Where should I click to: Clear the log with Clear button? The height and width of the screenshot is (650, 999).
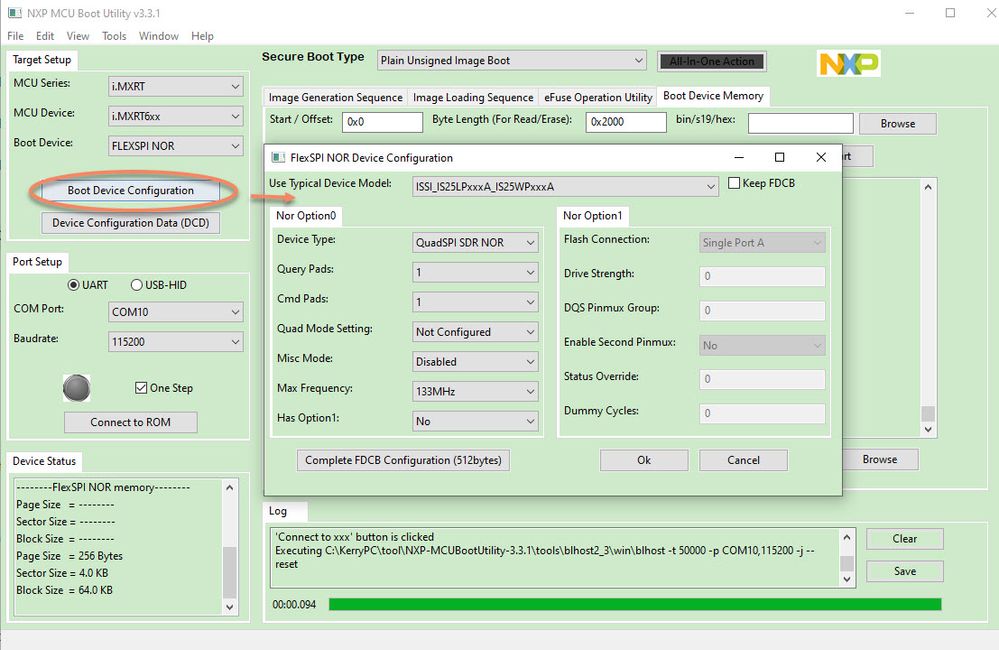(905, 538)
